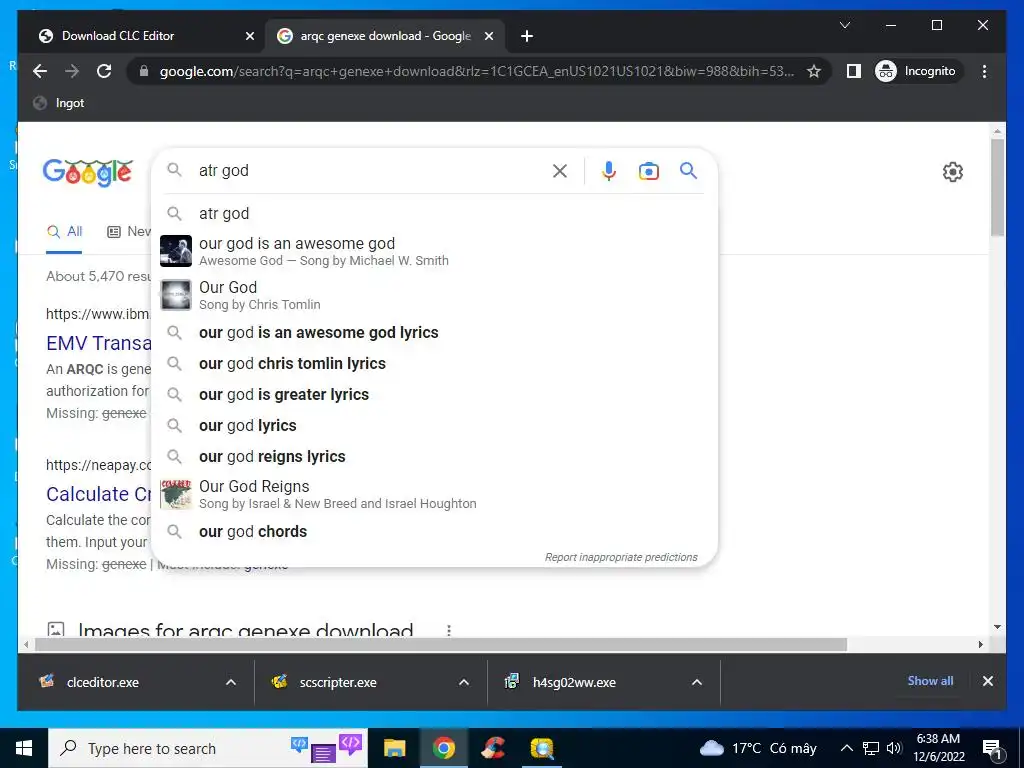Open a new tab with plus button
The image size is (1024, 768).
(527, 36)
